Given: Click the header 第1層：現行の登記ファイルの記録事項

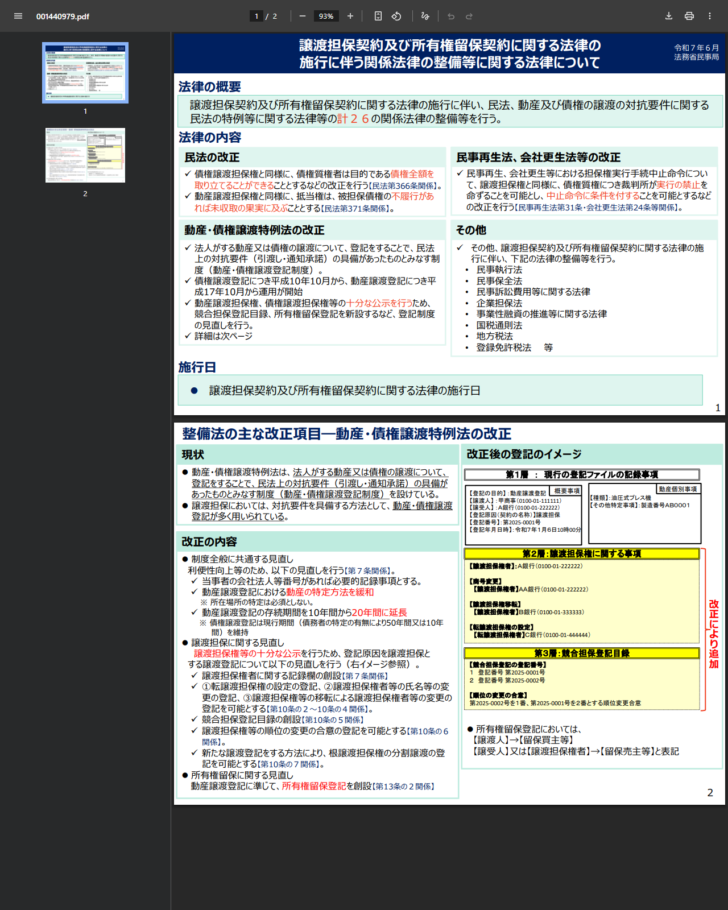Looking at the screenshot, I should 582,475.
